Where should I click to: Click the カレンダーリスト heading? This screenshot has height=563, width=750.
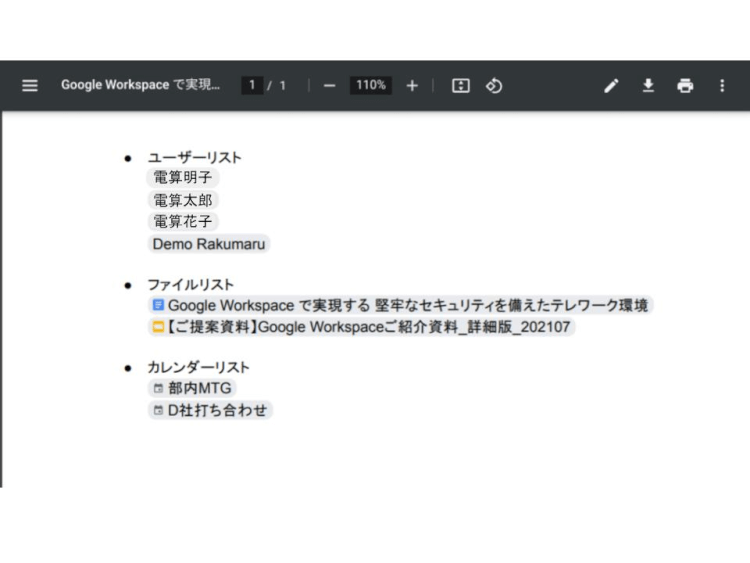(198, 367)
